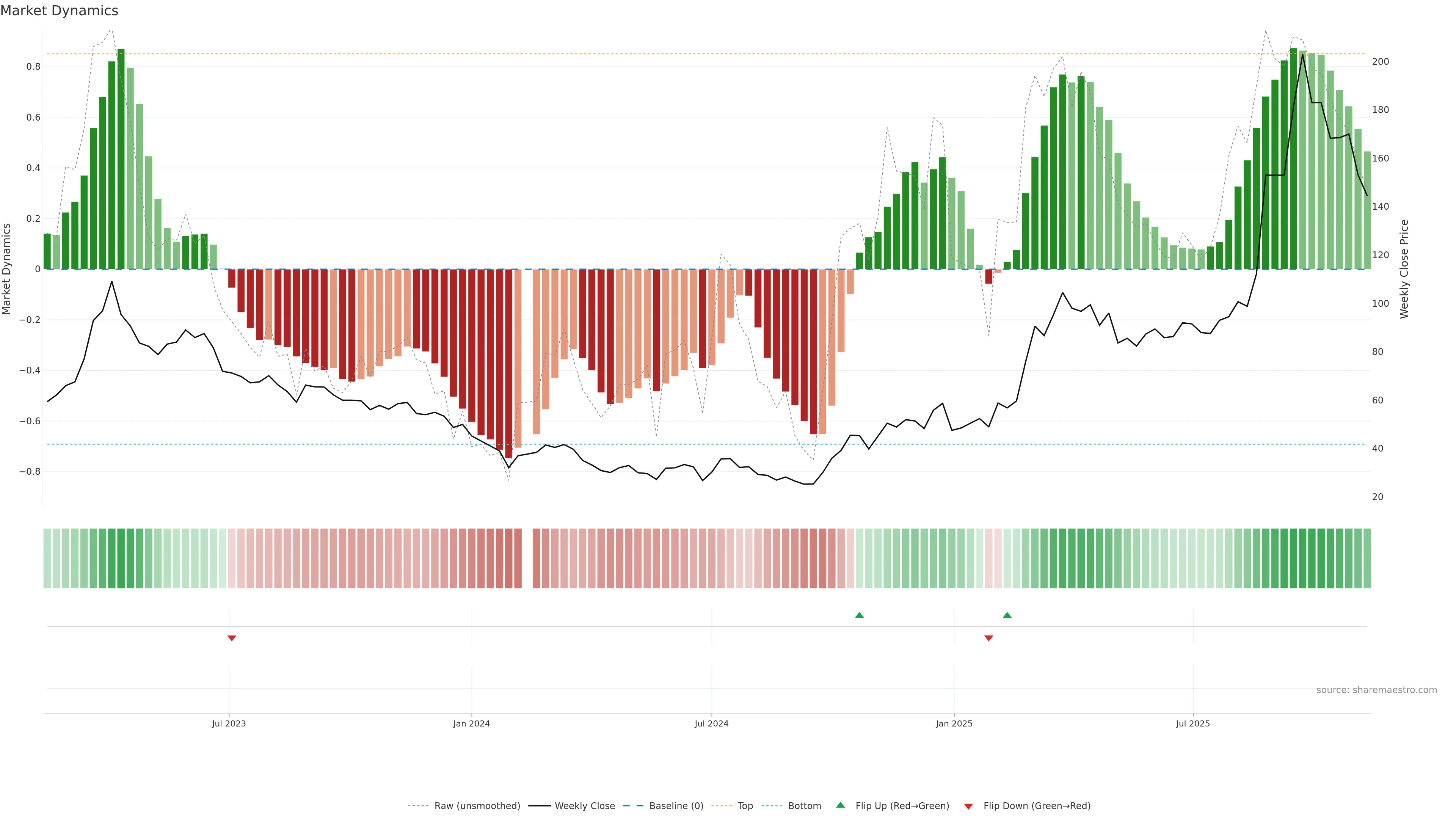
Task: Click the Market Dynamics y-axis title
Action: click(x=6, y=269)
